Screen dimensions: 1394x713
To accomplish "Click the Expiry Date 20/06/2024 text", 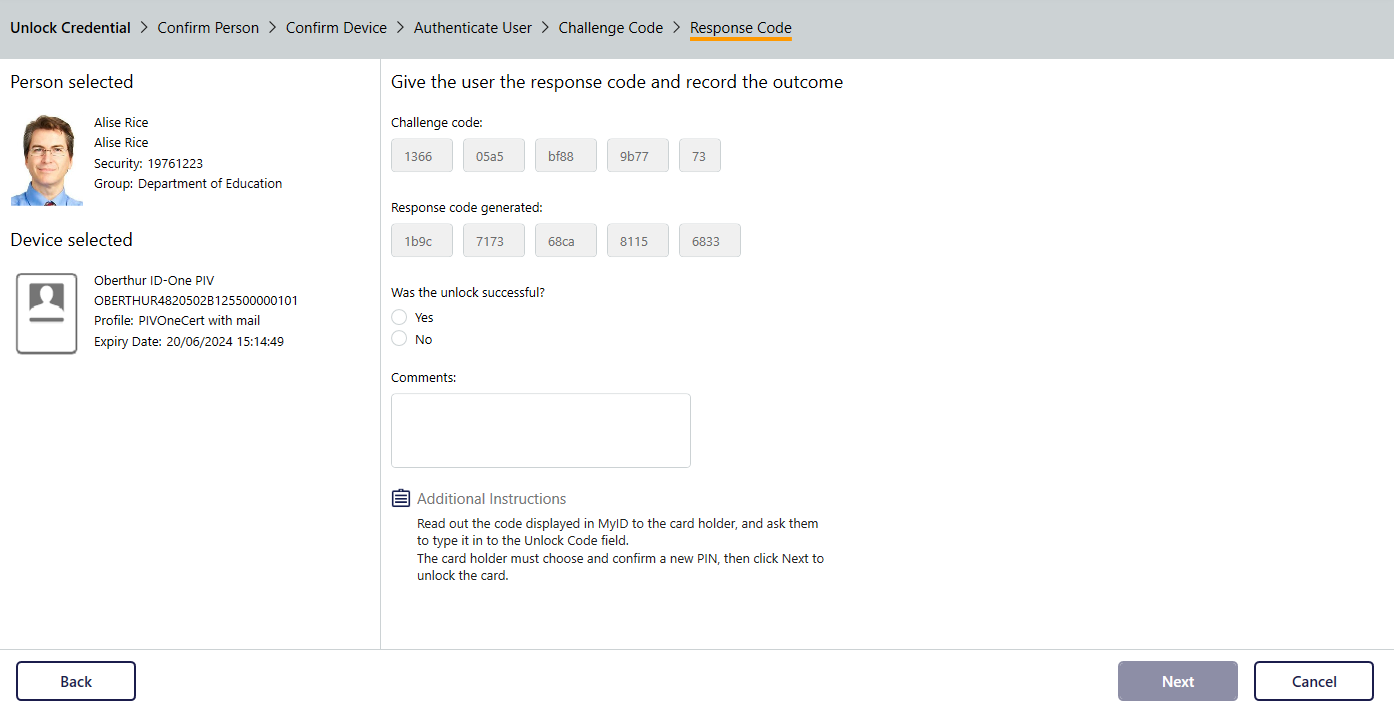I will pos(189,341).
